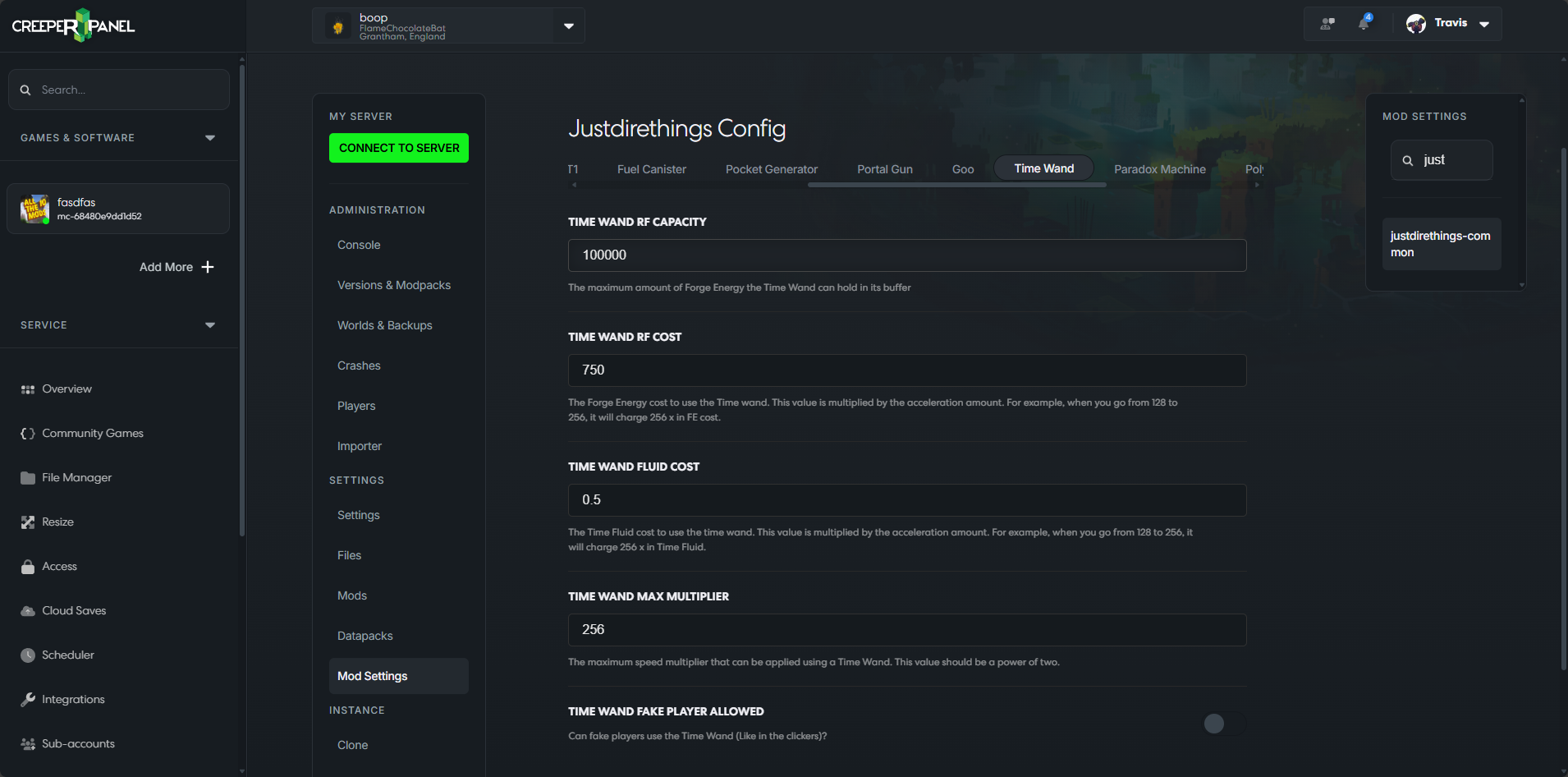Screen dimensions: 1568x777
Task: Click the Add More text
Action: [166, 267]
